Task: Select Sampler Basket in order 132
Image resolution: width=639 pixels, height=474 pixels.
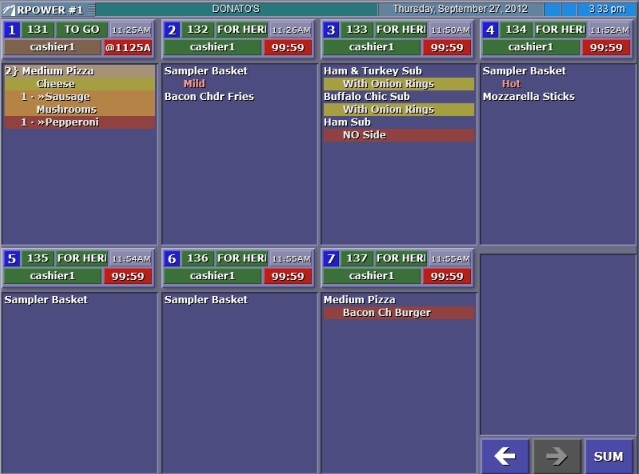Action: pyautogui.click(x=206, y=71)
